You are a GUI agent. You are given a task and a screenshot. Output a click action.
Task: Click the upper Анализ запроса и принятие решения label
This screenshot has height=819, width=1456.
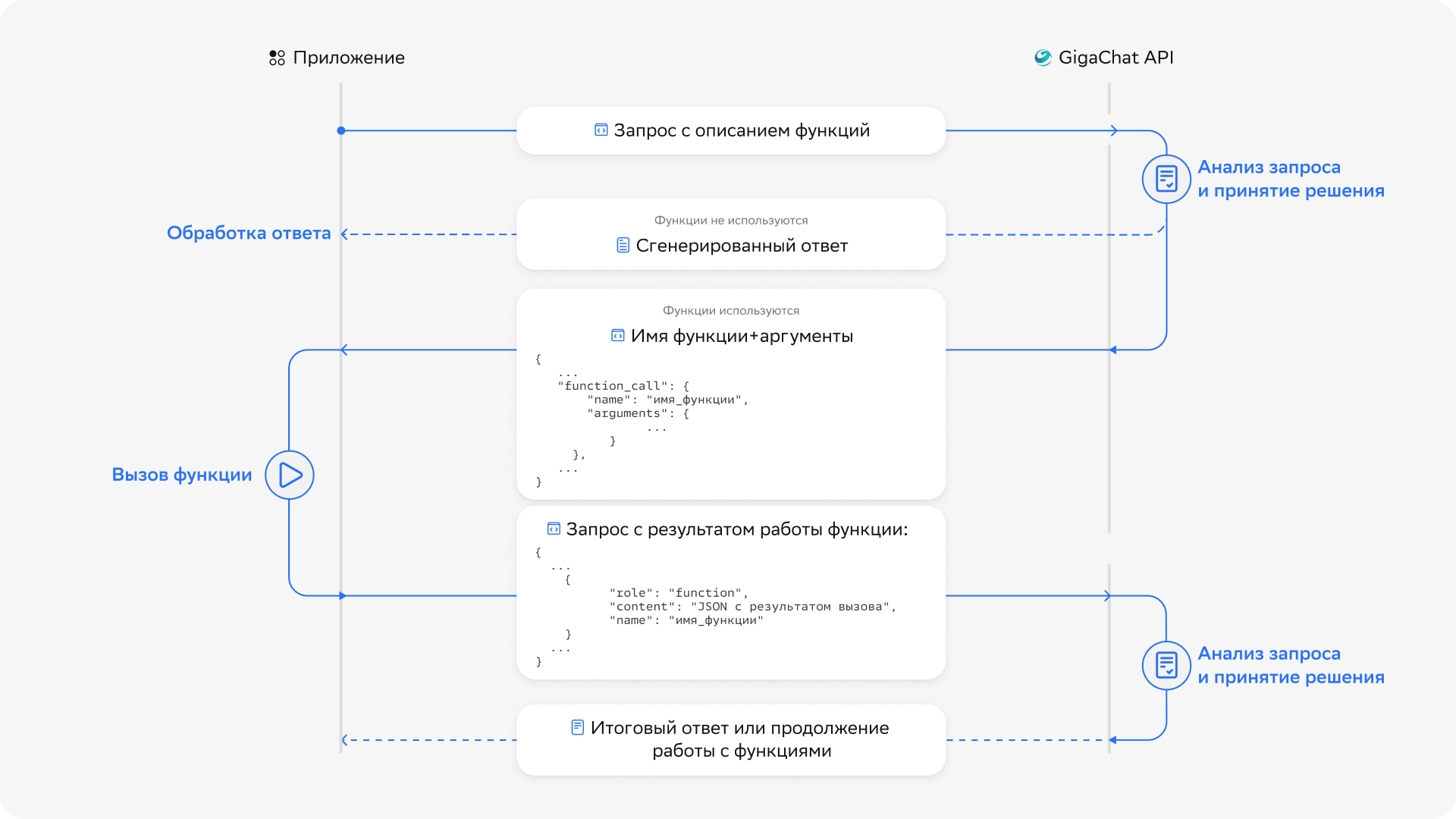[1291, 179]
